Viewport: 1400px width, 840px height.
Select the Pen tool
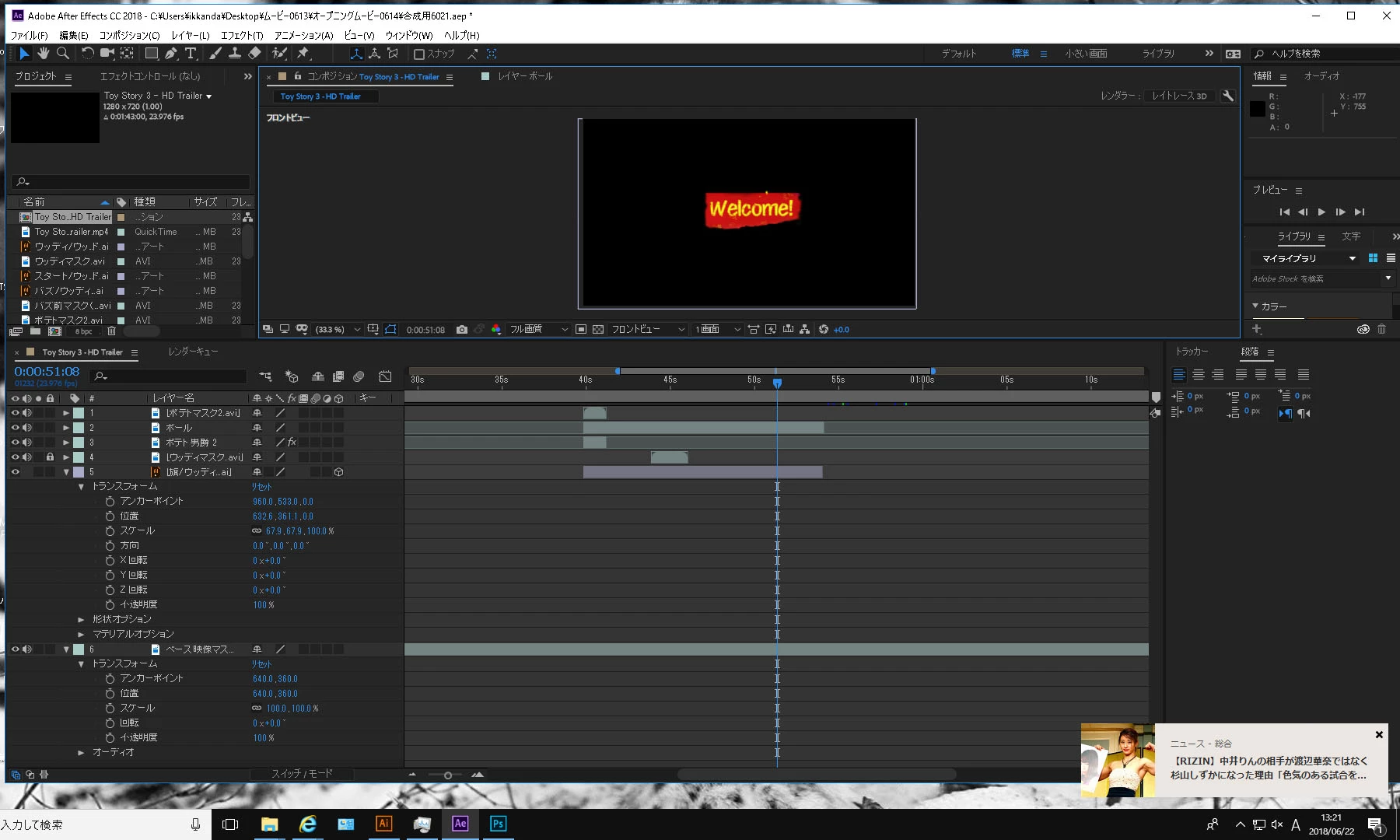(171, 54)
